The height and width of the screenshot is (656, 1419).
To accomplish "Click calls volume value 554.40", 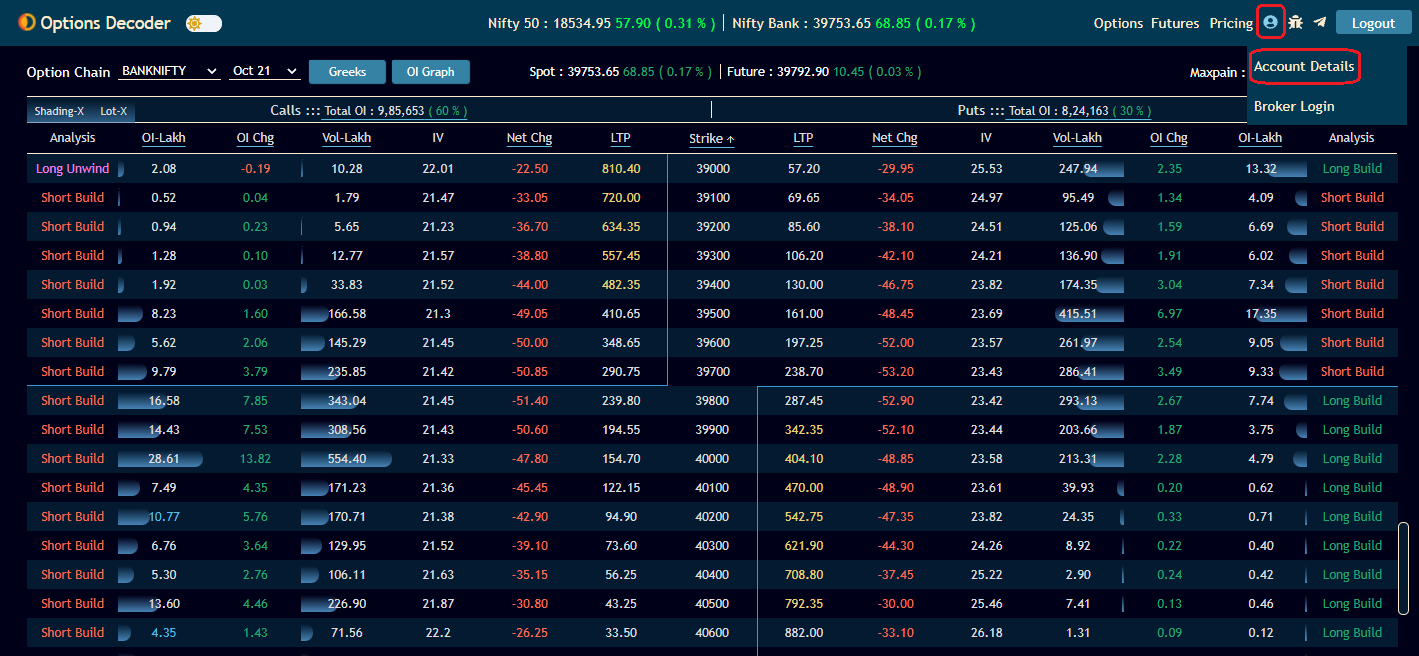I will [x=346, y=459].
